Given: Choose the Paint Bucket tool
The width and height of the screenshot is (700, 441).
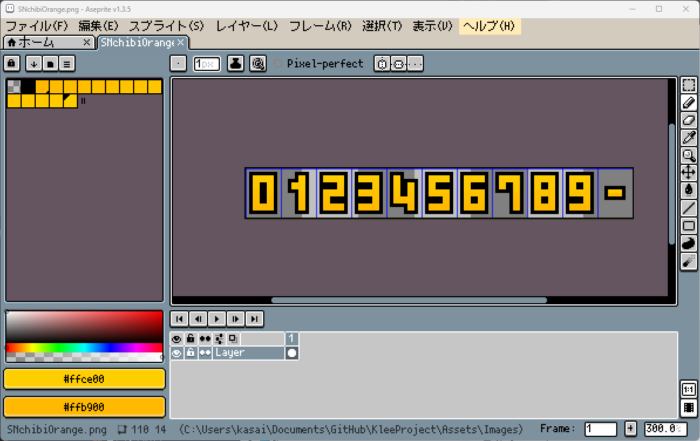Looking at the screenshot, I should coord(688,190).
